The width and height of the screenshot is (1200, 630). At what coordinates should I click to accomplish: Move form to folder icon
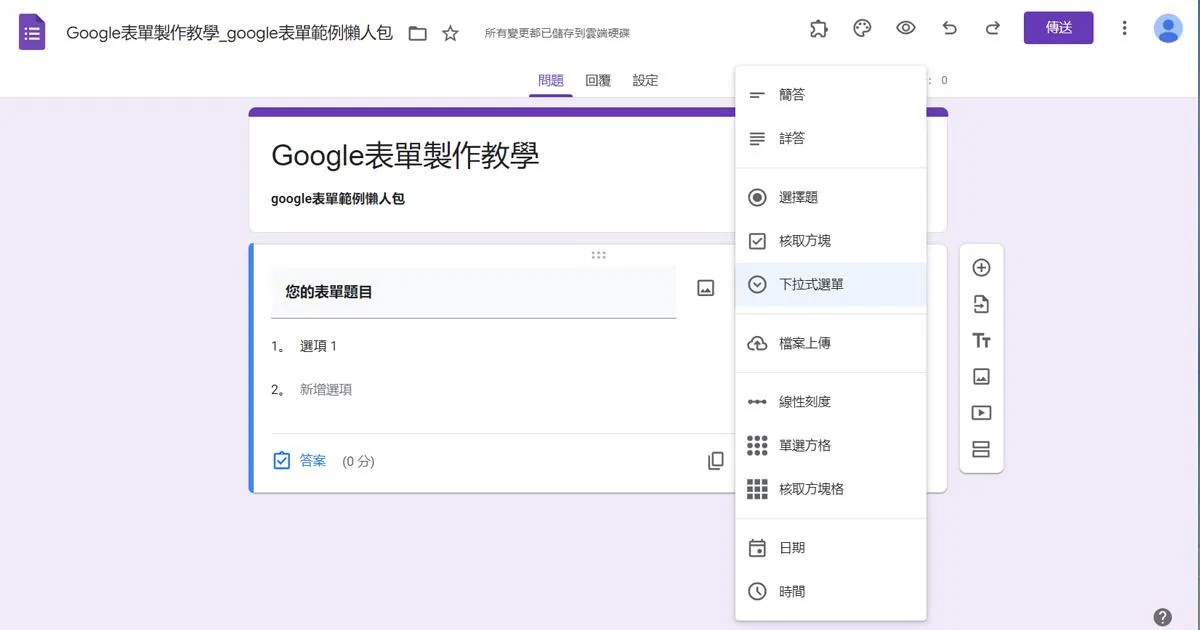pyautogui.click(x=418, y=33)
